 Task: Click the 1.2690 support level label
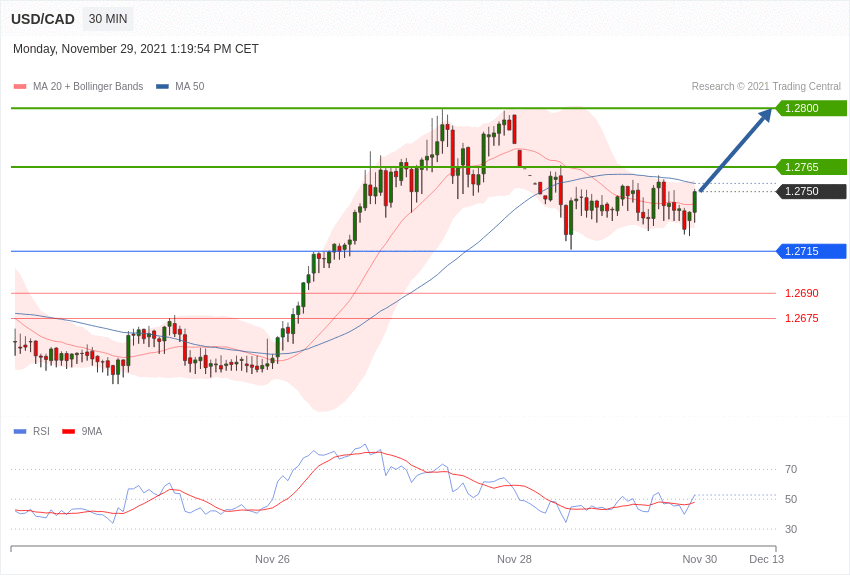pyautogui.click(x=802, y=293)
